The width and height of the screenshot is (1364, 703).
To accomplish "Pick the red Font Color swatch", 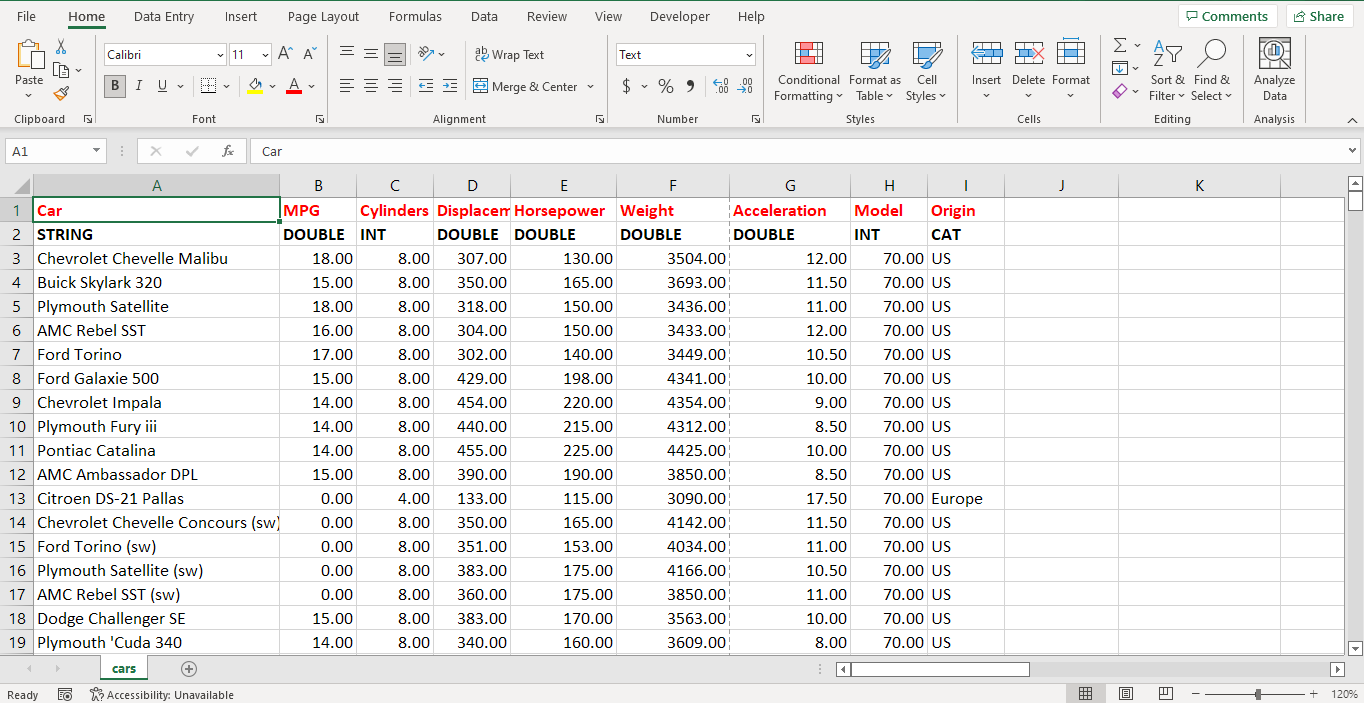I will click(x=295, y=87).
